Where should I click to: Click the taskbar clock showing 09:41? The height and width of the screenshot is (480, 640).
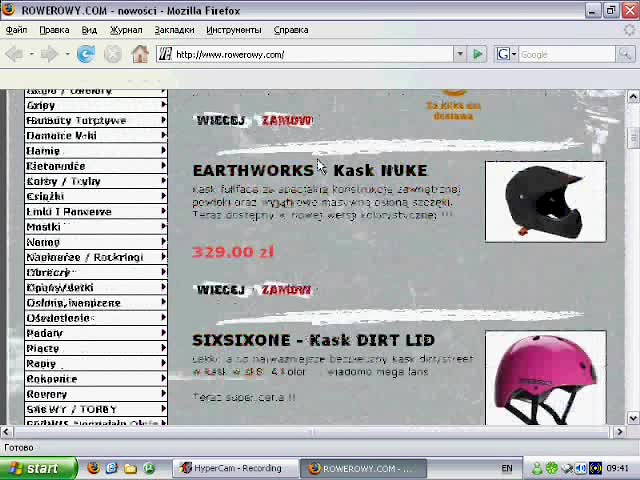point(618,468)
